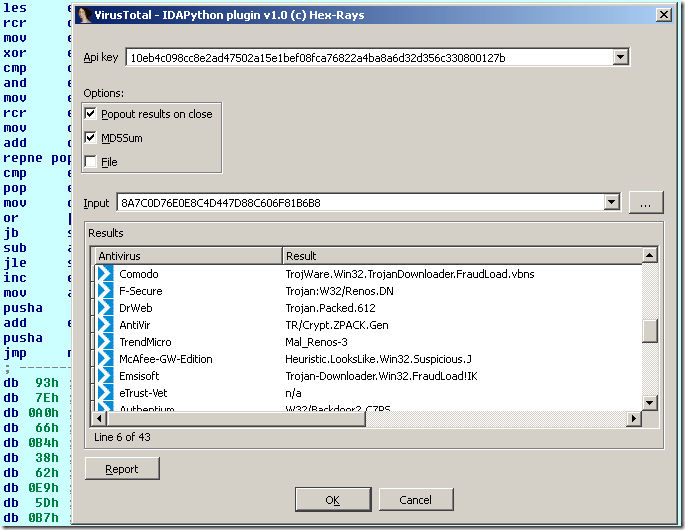
Task: Click the results list scroll down arrow
Action: pos(650,402)
